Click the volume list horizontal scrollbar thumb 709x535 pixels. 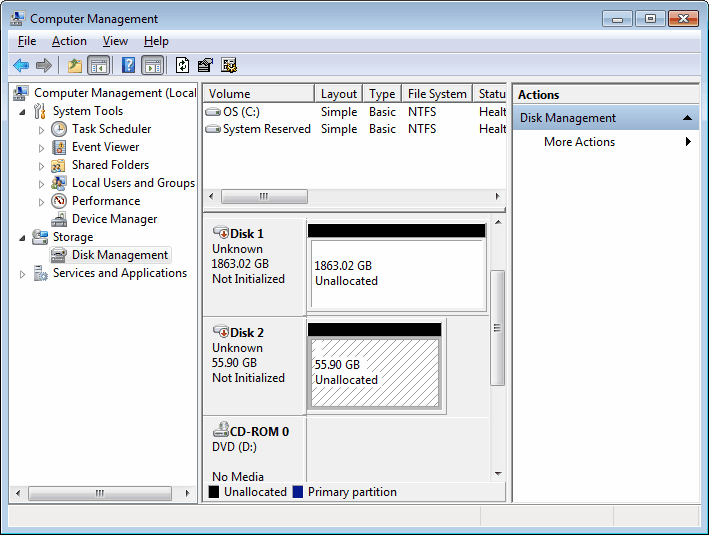(264, 196)
